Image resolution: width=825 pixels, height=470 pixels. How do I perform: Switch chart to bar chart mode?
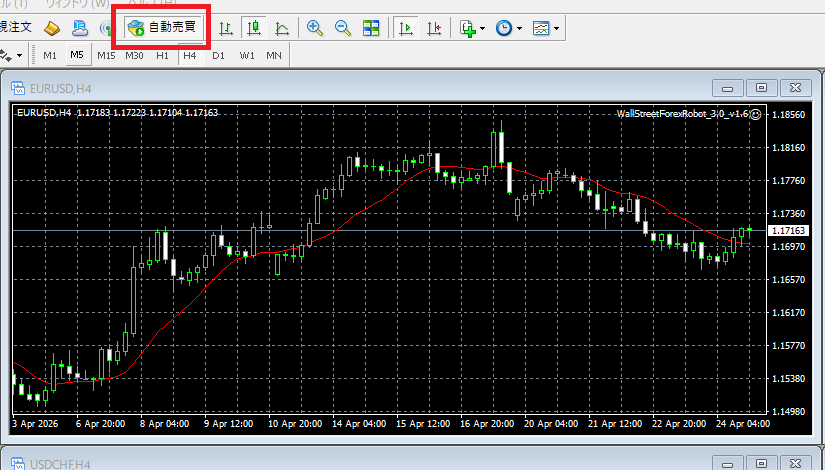click(x=227, y=29)
